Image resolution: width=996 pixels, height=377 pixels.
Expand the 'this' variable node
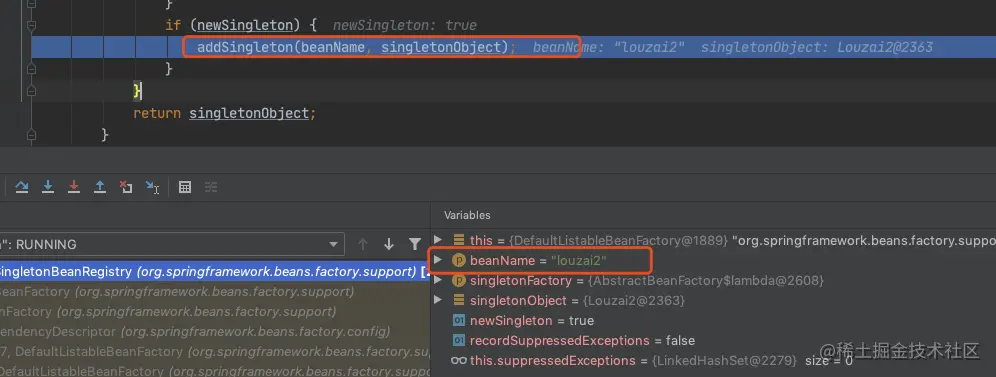point(438,240)
